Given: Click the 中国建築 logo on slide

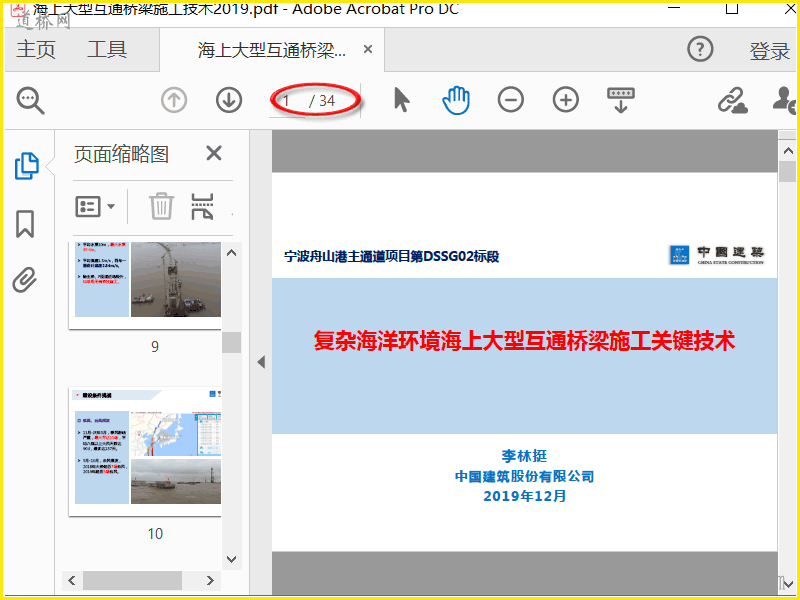Looking at the screenshot, I should [x=717, y=255].
